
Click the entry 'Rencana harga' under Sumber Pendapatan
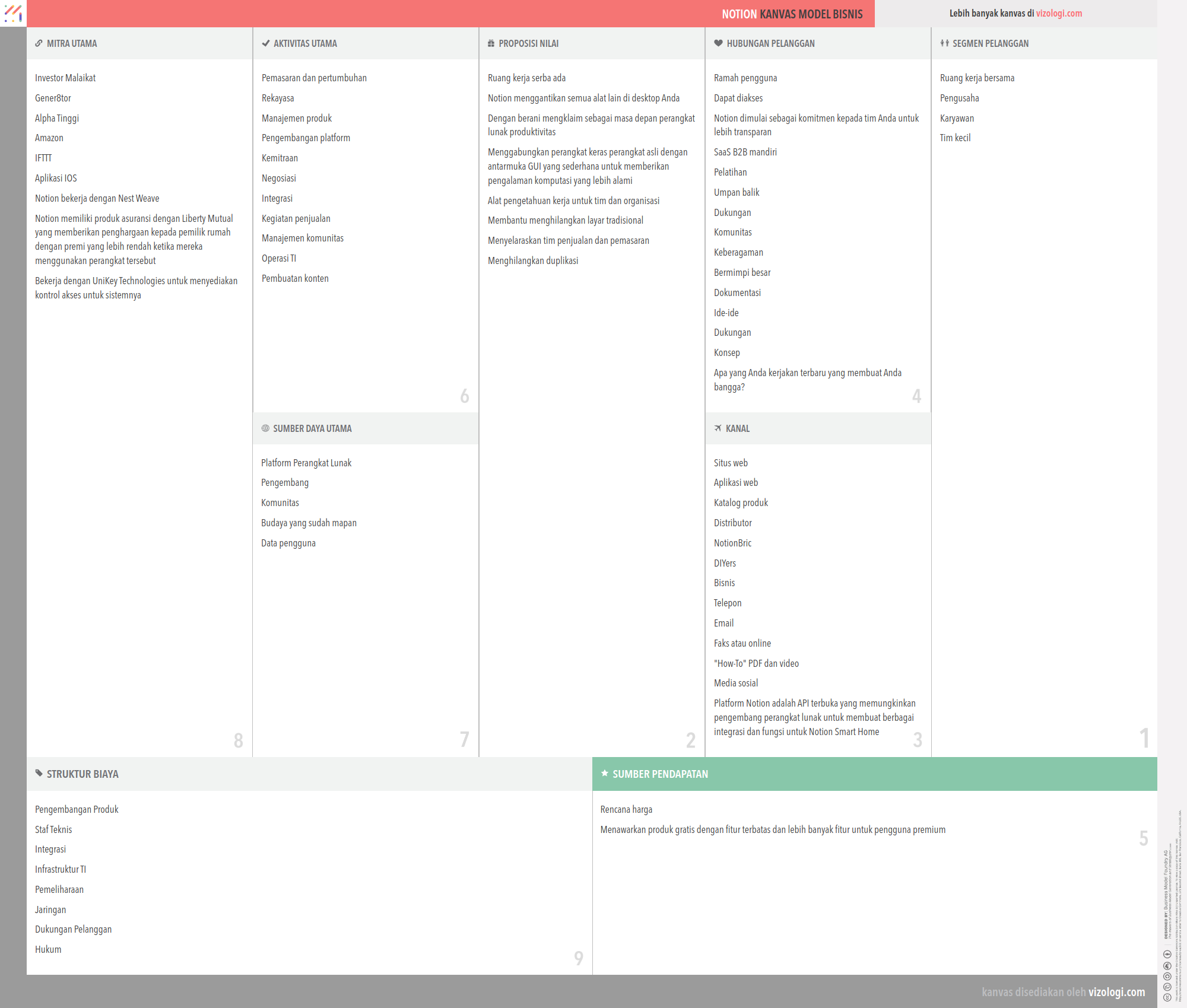tap(626, 809)
